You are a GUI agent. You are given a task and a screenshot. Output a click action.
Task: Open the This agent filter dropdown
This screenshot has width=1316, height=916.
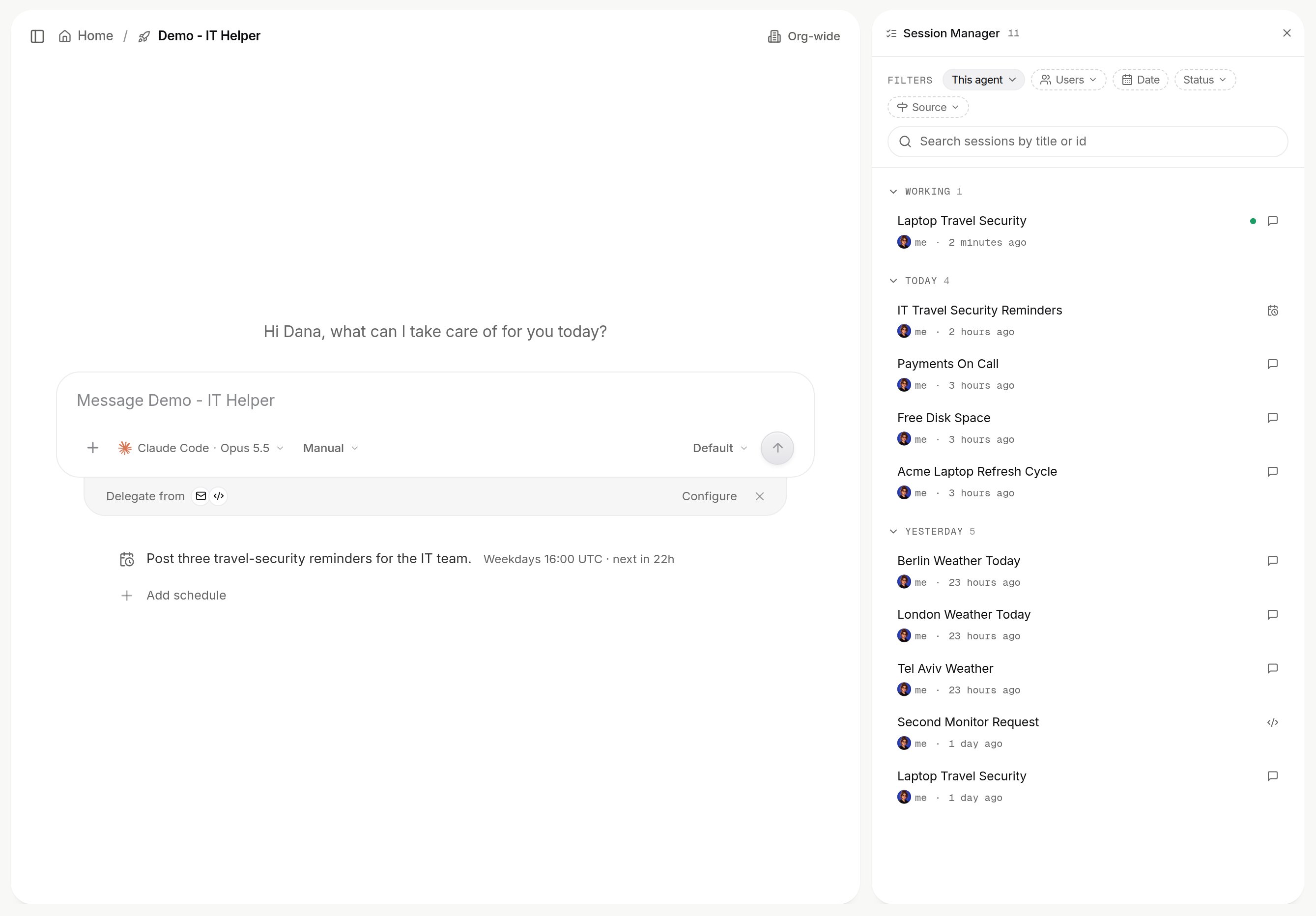click(983, 80)
